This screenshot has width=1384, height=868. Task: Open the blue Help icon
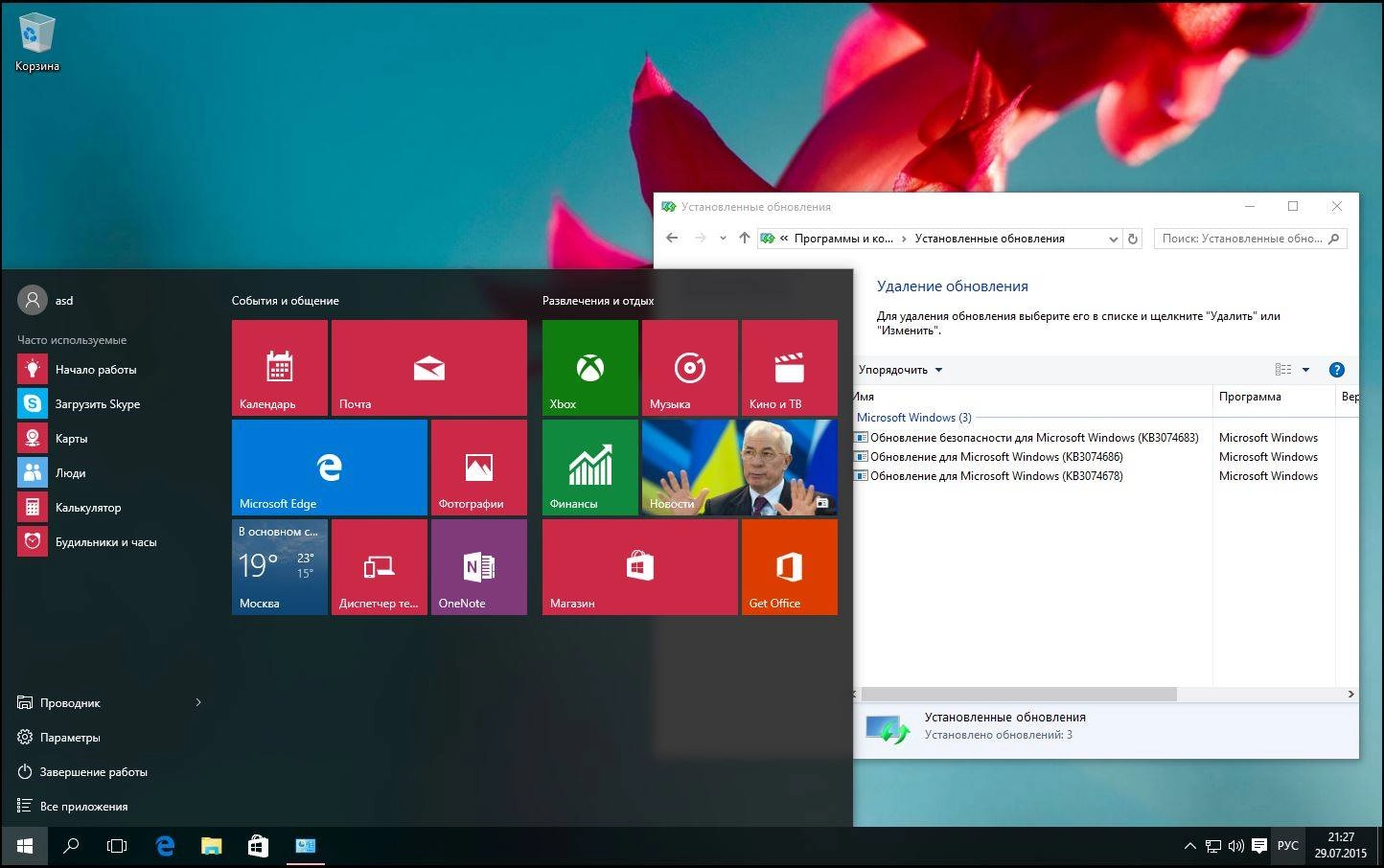click(1336, 370)
